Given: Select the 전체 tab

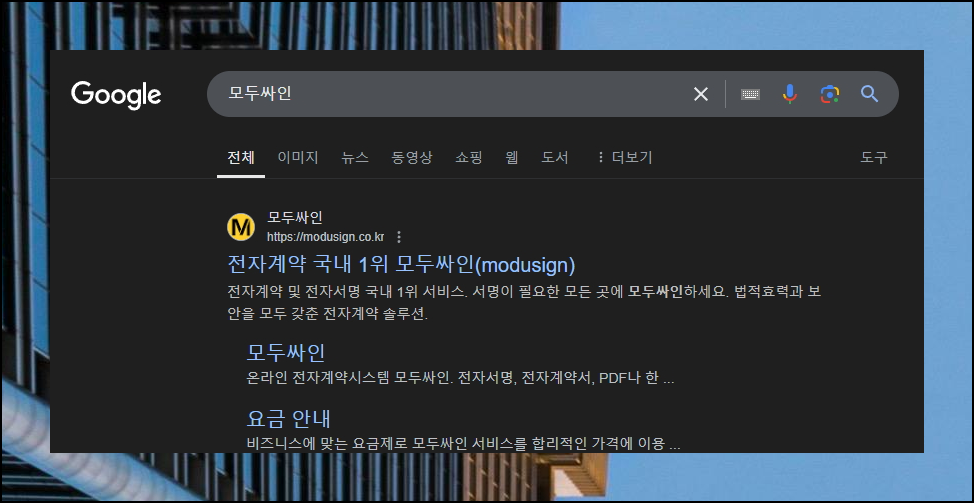Looking at the screenshot, I should tap(241, 158).
